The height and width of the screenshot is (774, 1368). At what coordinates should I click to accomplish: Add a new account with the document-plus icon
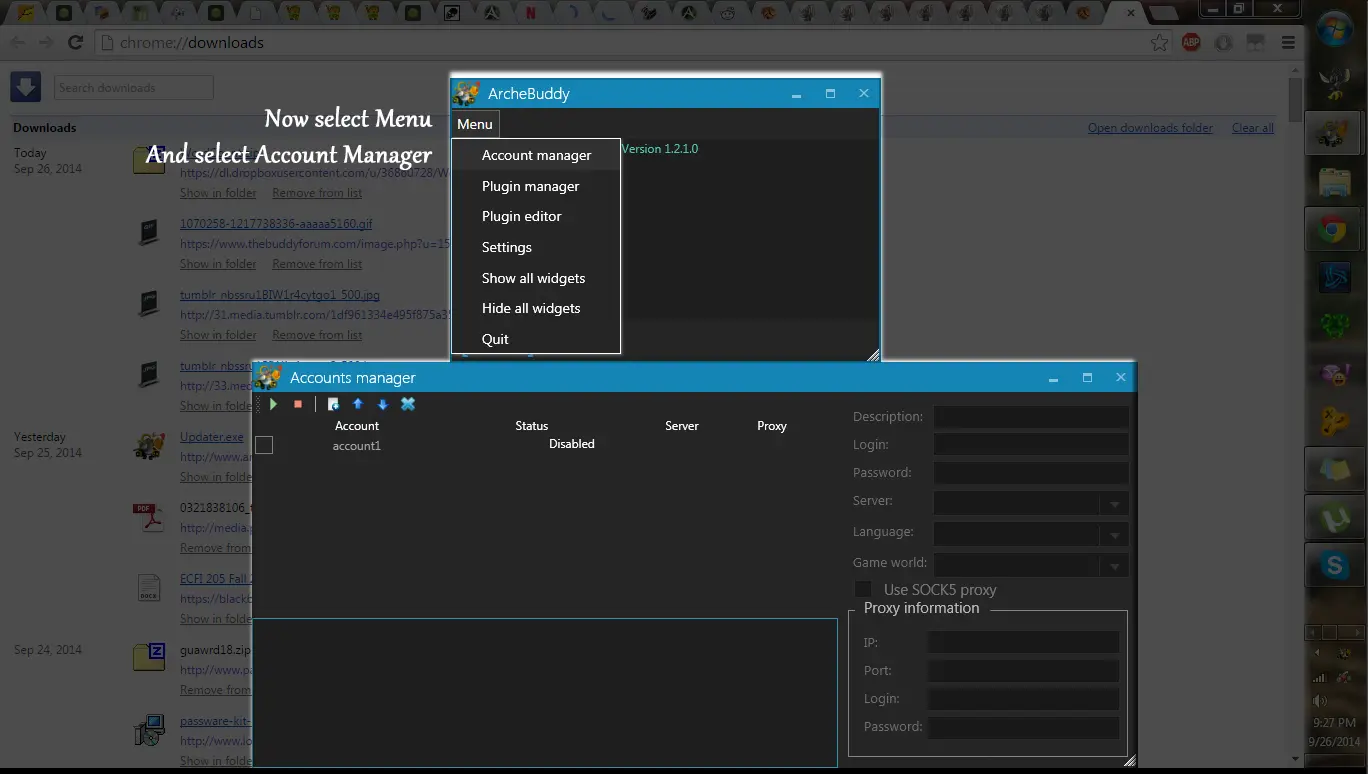(333, 404)
